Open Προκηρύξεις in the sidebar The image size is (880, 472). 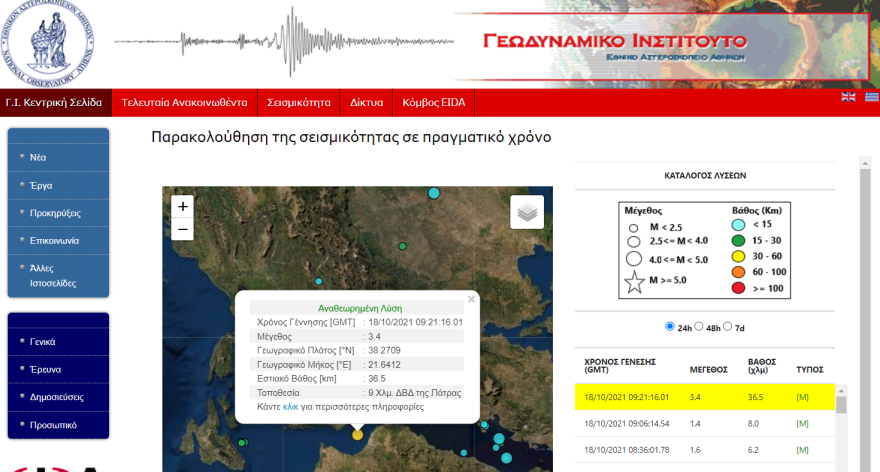tap(58, 213)
